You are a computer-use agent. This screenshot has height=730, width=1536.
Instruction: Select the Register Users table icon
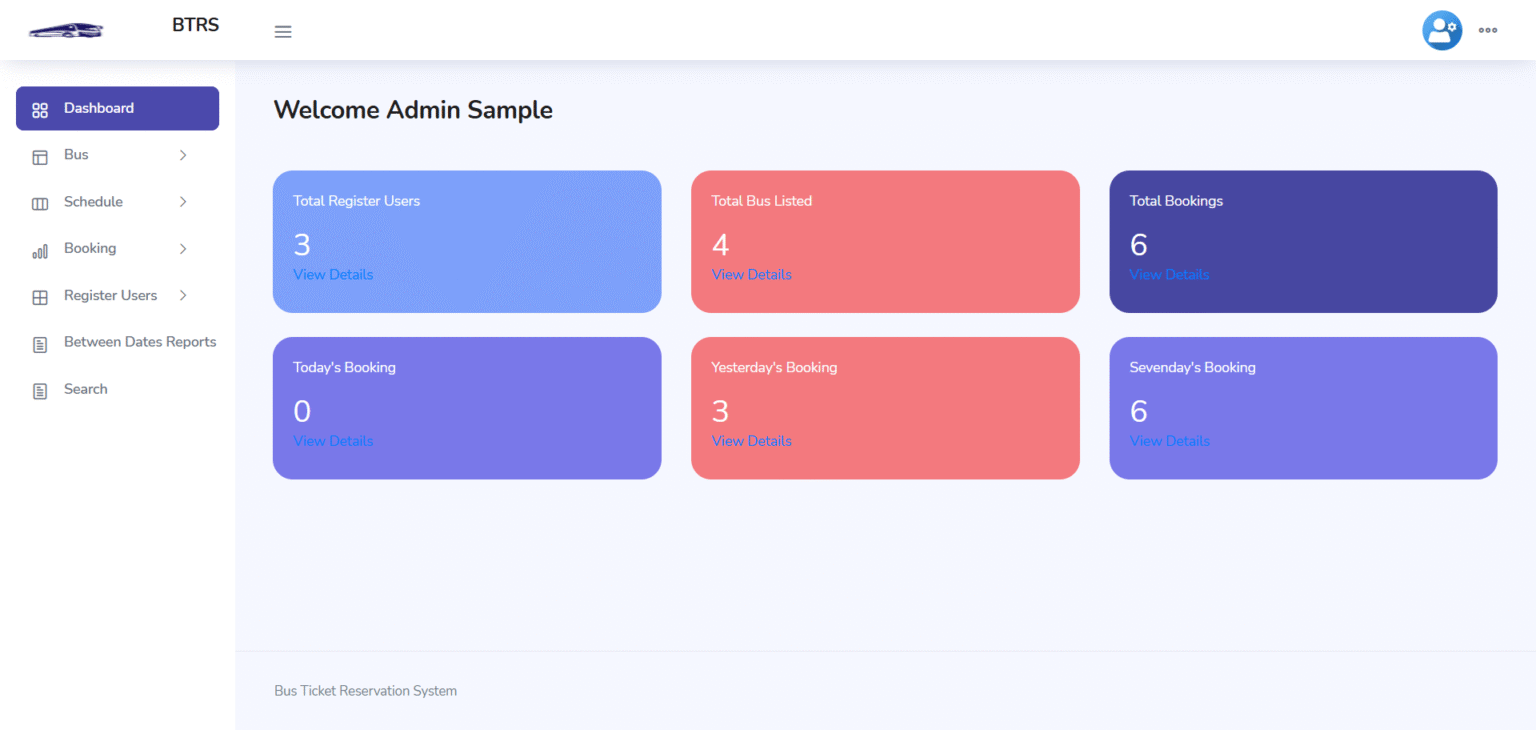click(x=38, y=295)
